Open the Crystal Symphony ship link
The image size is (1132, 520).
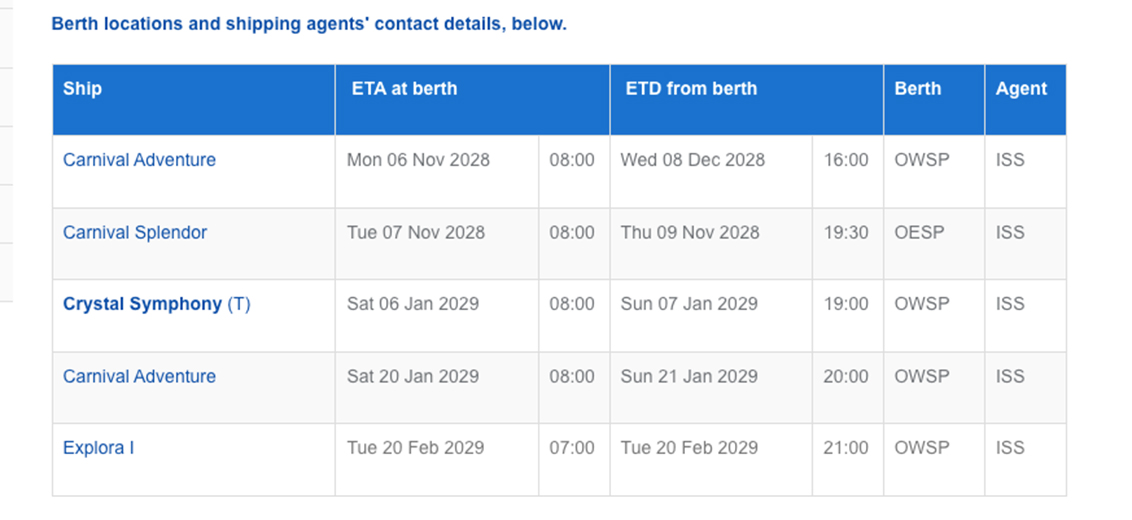[142, 304]
